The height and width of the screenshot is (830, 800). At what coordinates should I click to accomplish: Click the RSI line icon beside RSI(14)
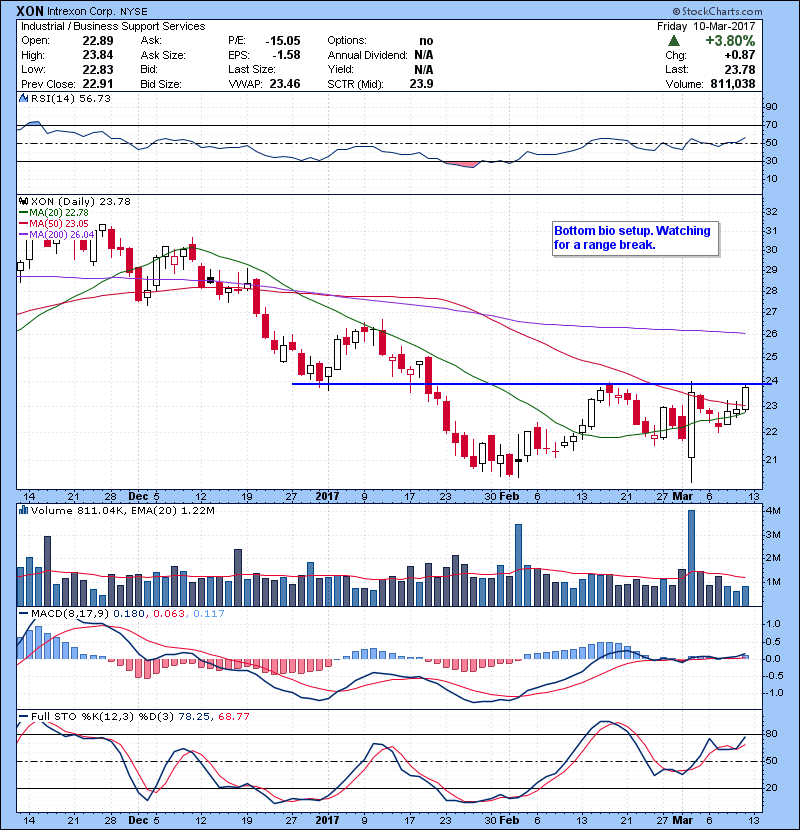[23, 98]
